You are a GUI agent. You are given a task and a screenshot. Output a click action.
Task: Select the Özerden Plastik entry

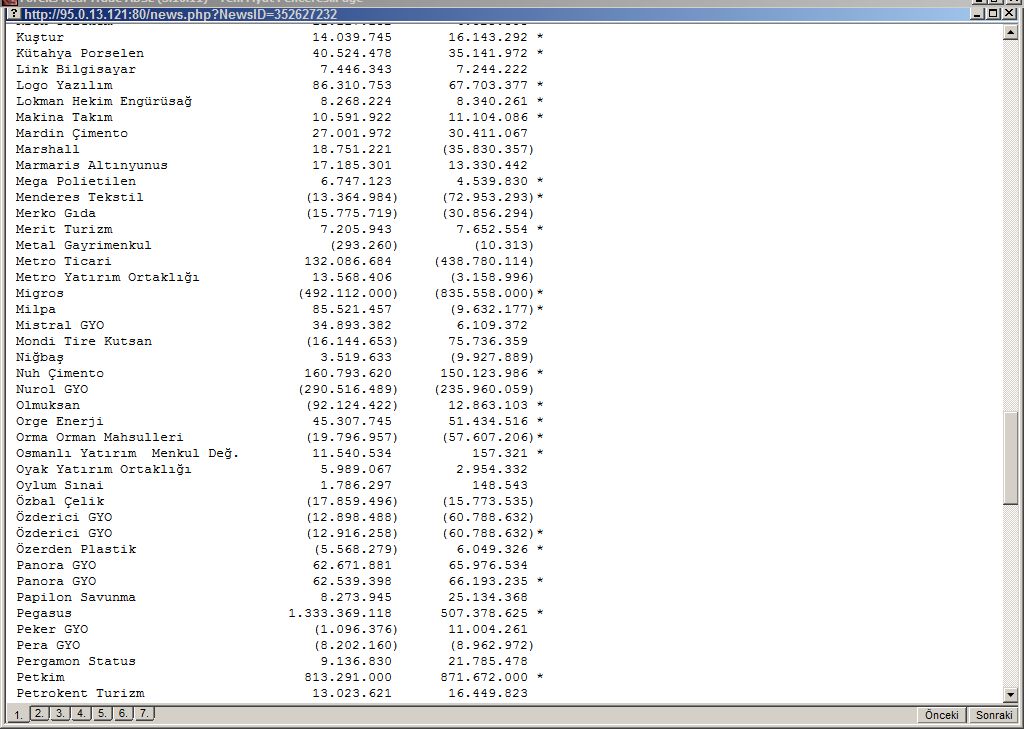(x=76, y=549)
